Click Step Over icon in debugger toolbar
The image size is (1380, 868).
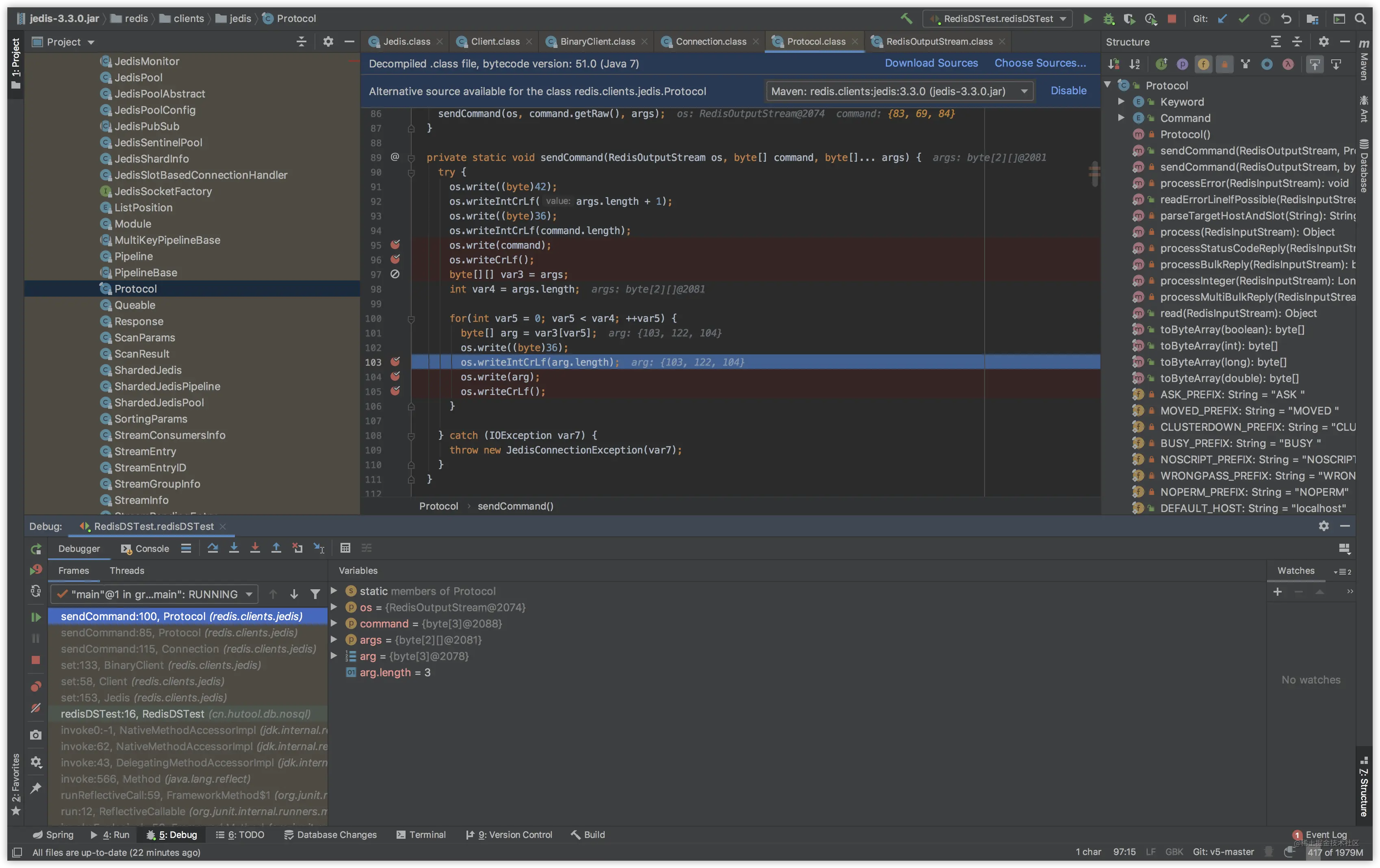[213, 548]
